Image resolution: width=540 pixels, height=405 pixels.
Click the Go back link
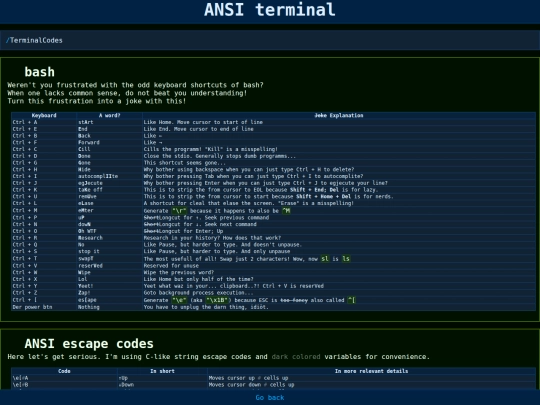point(270,397)
